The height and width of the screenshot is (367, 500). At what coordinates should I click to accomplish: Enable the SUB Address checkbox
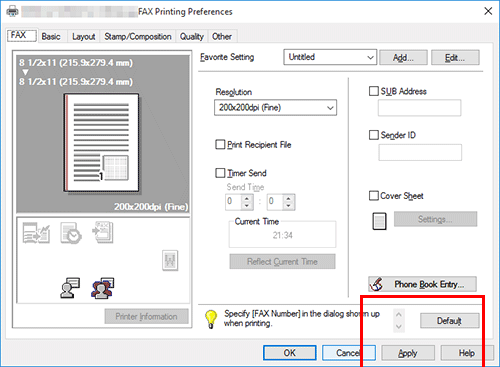374,91
